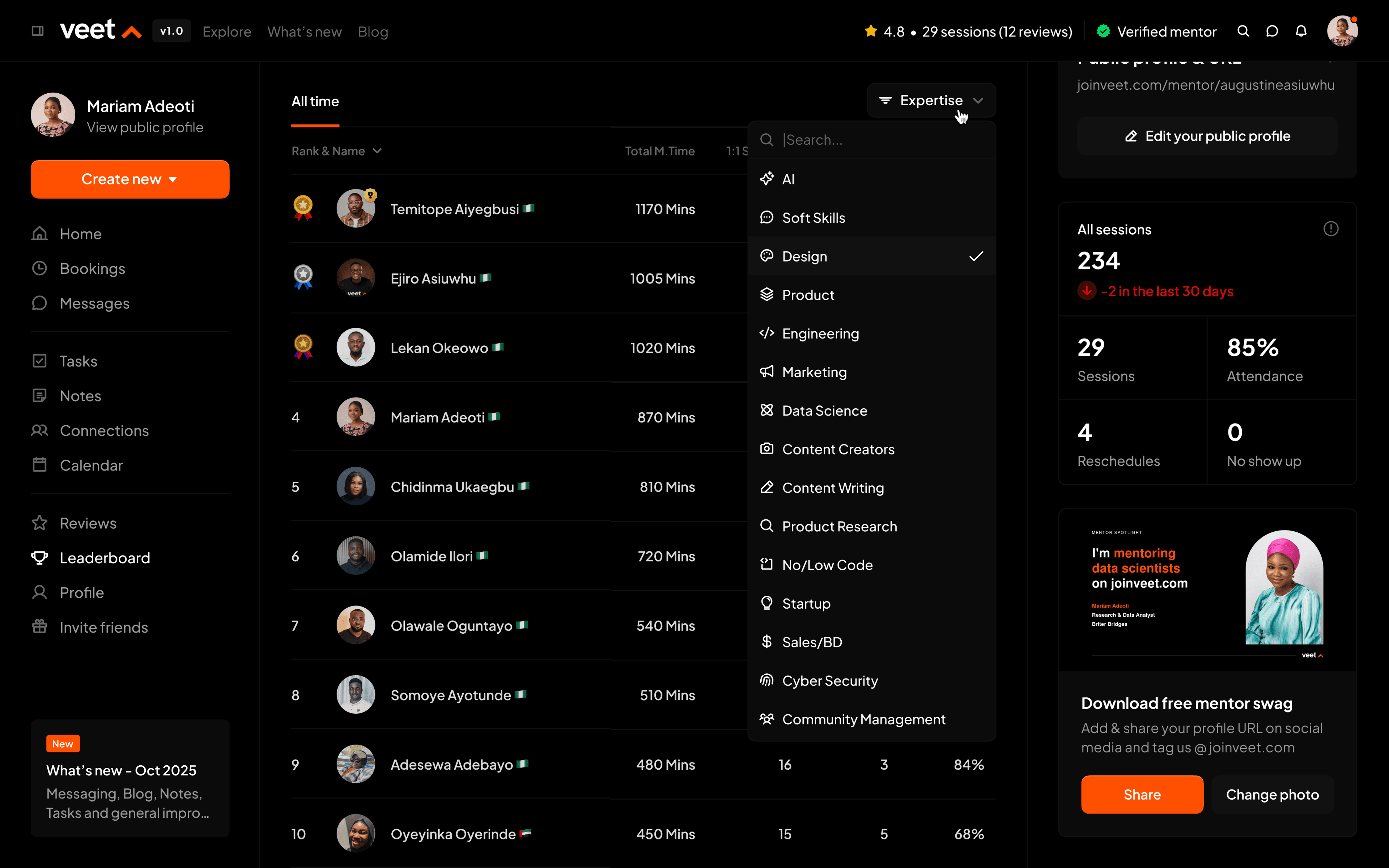Expand Rank & Name sort chevron
Image resolution: width=1389 pixels, height=868 pixels.
(x=377, y=151)
